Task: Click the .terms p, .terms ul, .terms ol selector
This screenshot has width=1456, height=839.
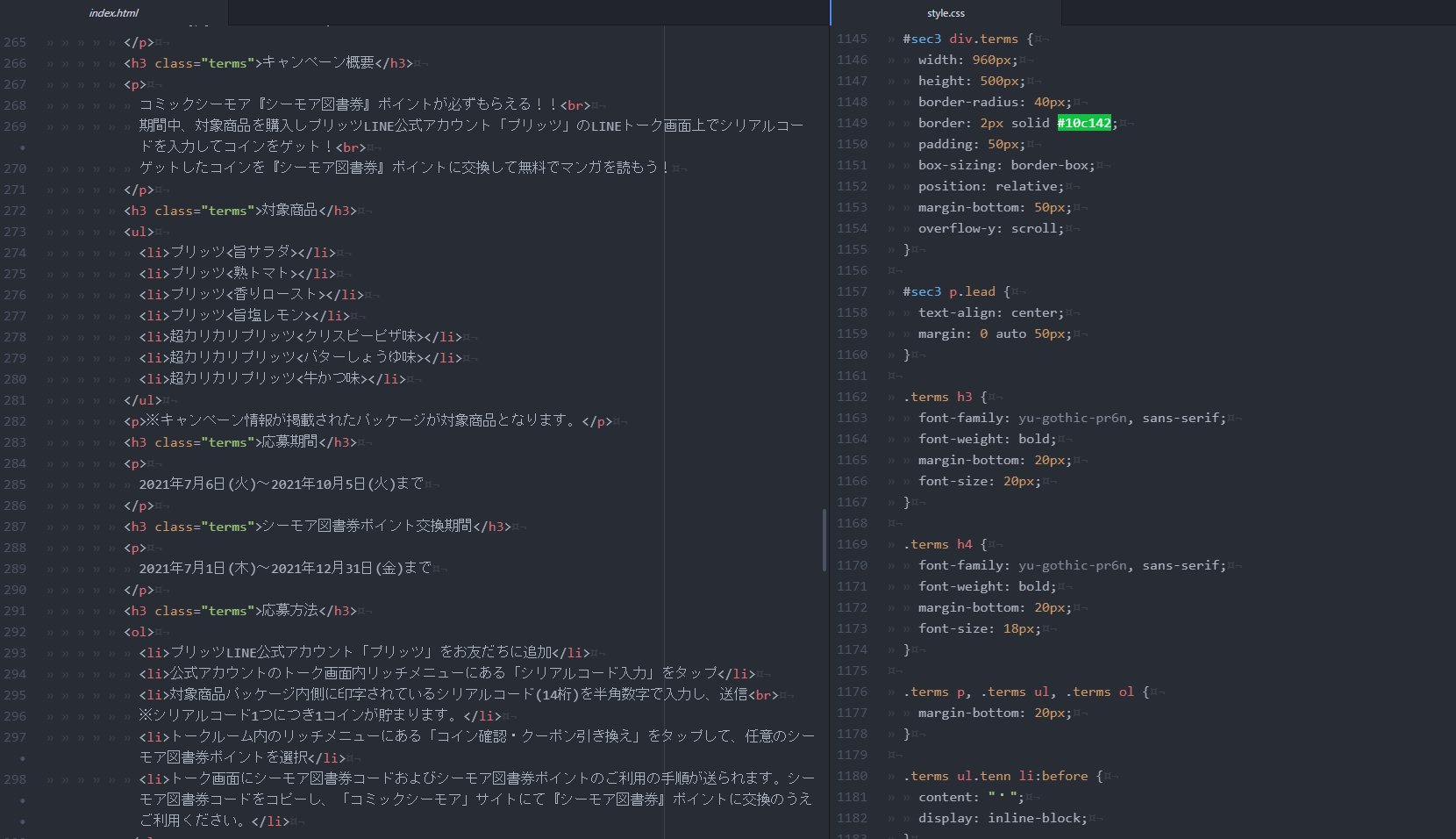Action: [x=1018, y=692]
